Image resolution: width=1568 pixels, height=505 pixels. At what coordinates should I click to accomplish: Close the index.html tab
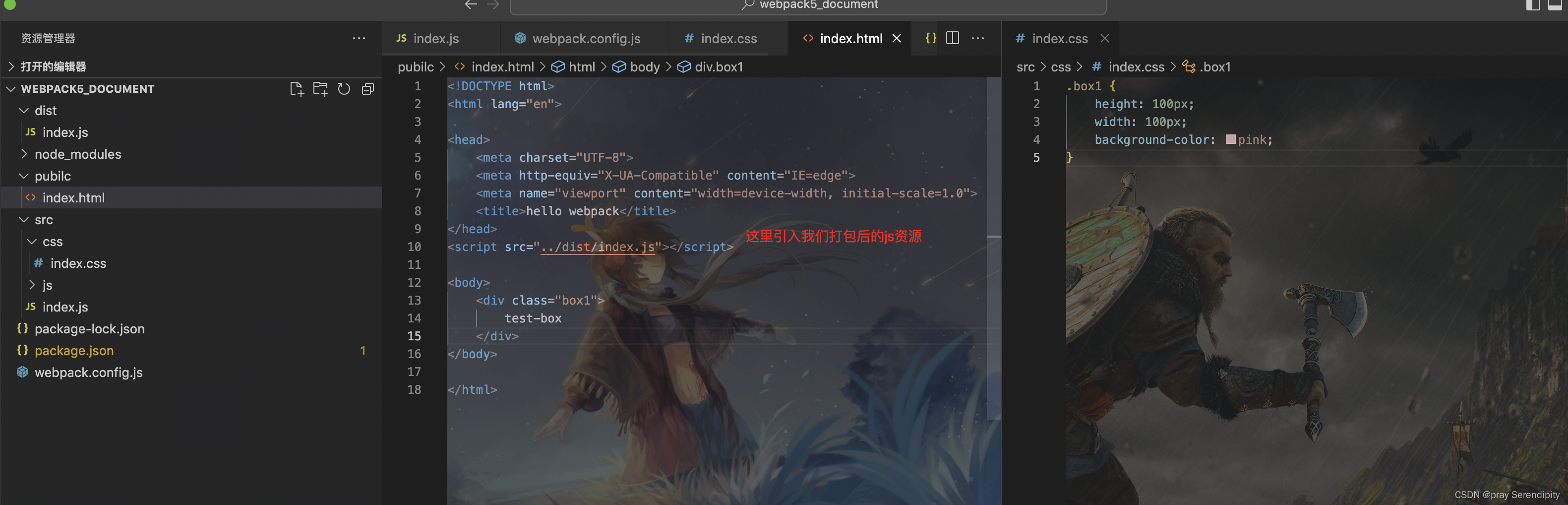point(897,38)
